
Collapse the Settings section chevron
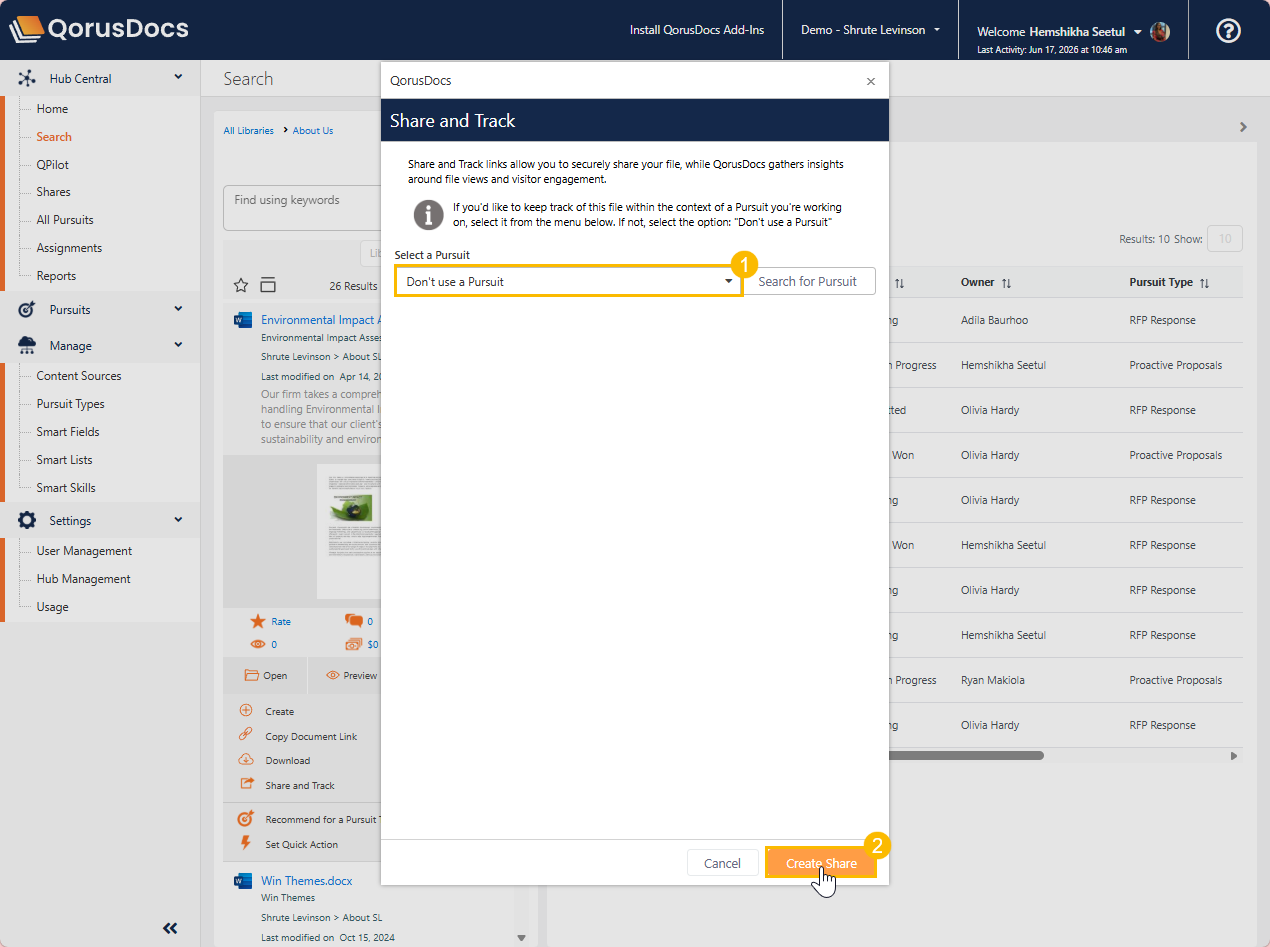point(178,519)
